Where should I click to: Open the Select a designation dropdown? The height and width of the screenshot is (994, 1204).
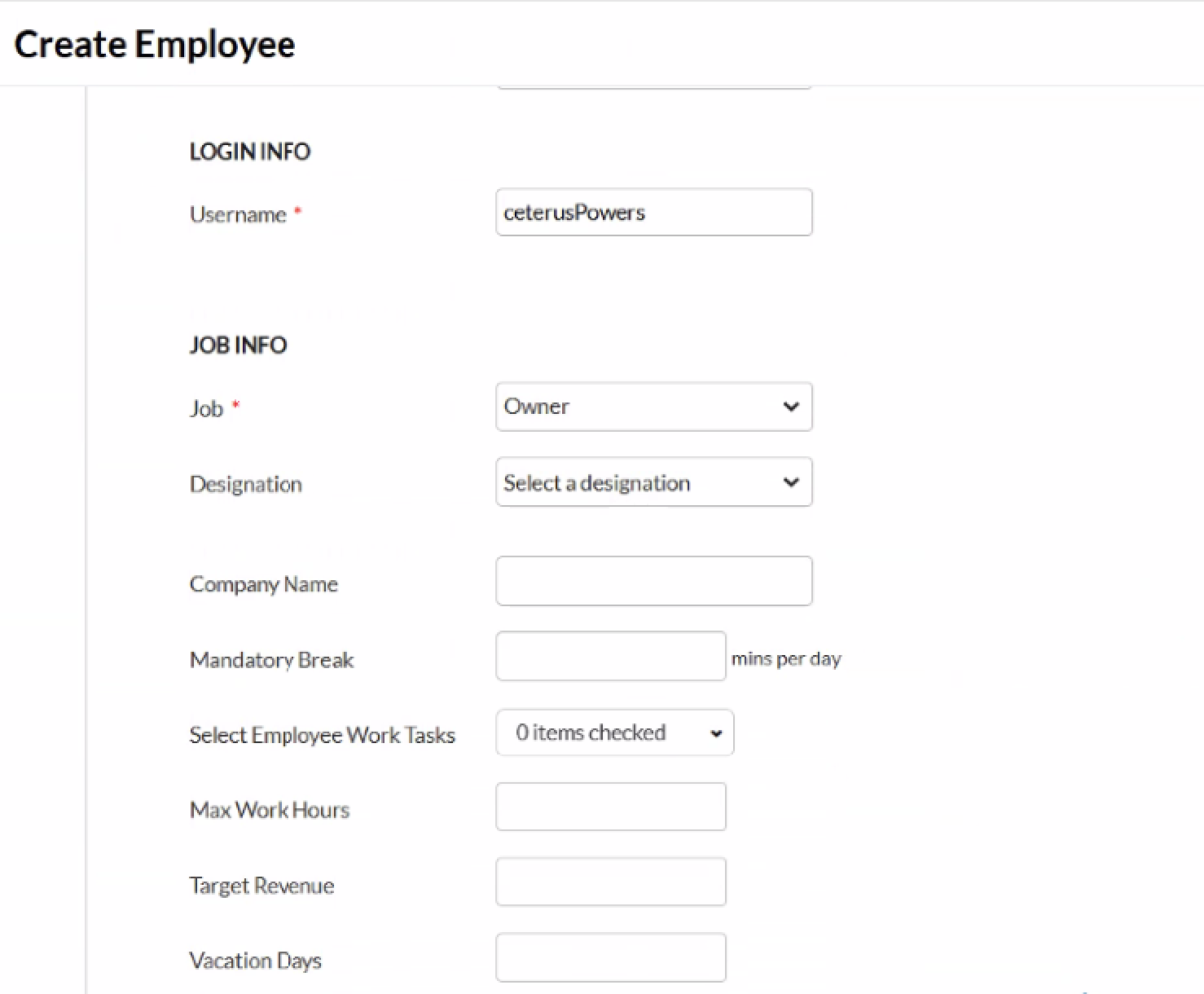pyautogui.click(x=653, y=482)
